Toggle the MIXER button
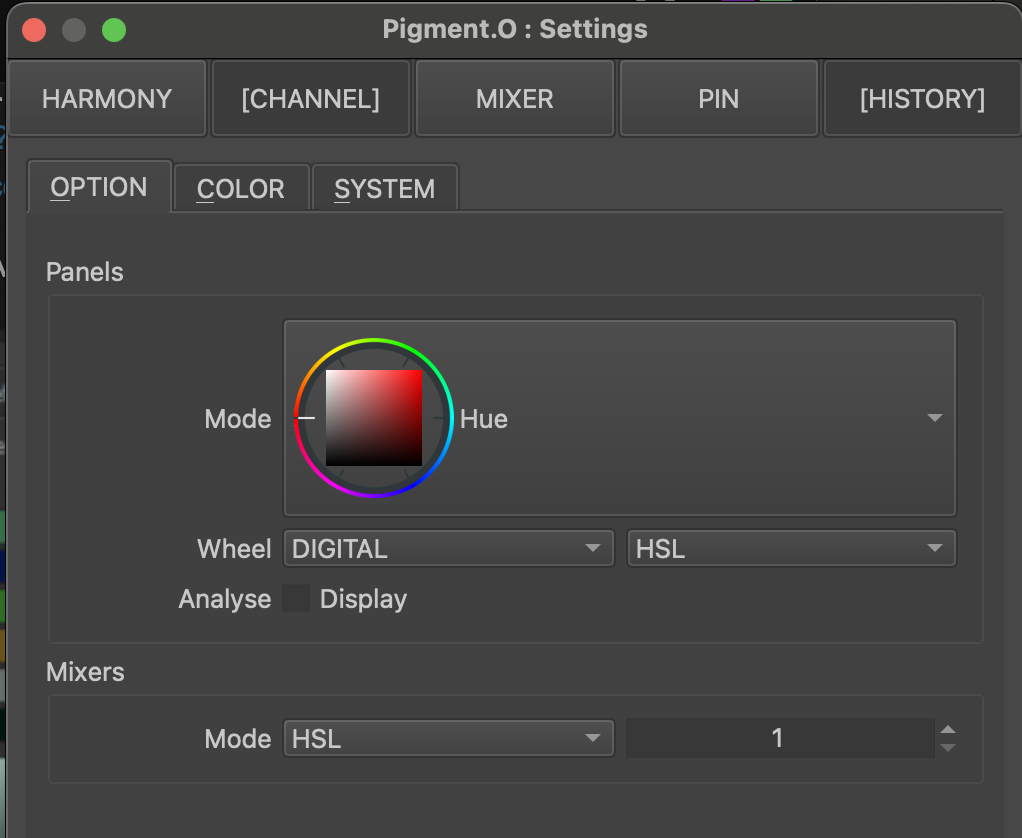 (515, 99)
